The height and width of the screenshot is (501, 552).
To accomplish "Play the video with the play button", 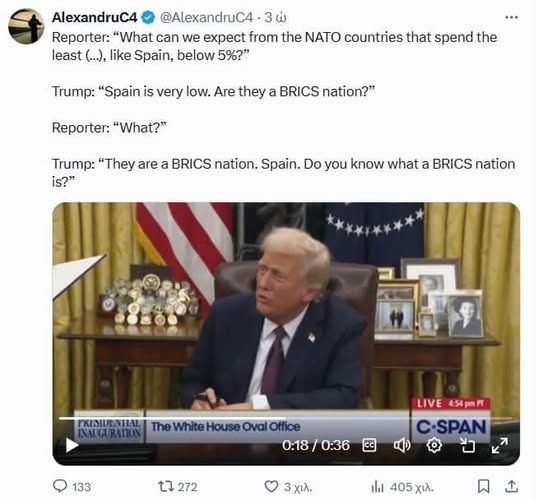I will click(x=72, y=445).
